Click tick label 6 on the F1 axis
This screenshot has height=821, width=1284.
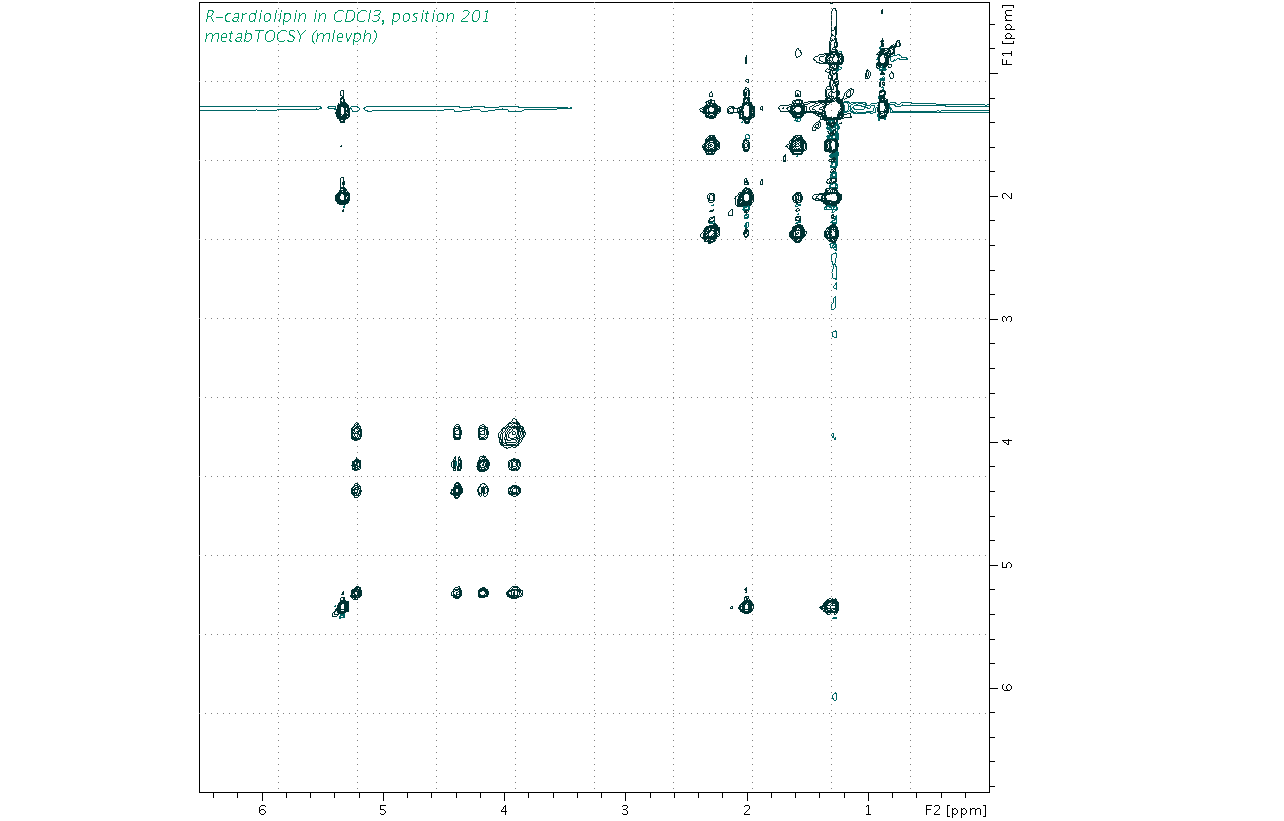[x=1007, y=688]
